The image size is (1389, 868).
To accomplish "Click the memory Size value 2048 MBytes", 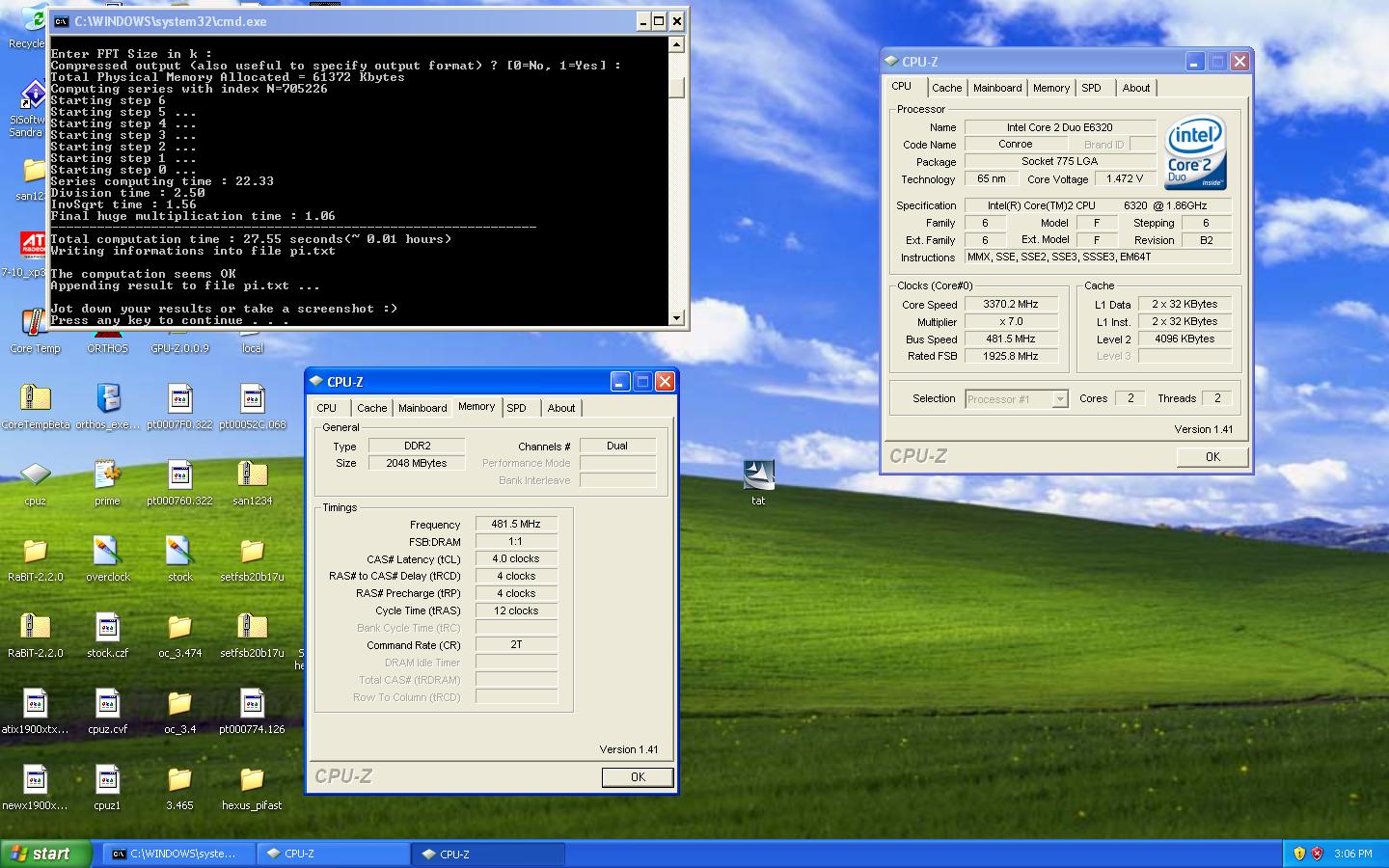I will click(x=417, y=463).
